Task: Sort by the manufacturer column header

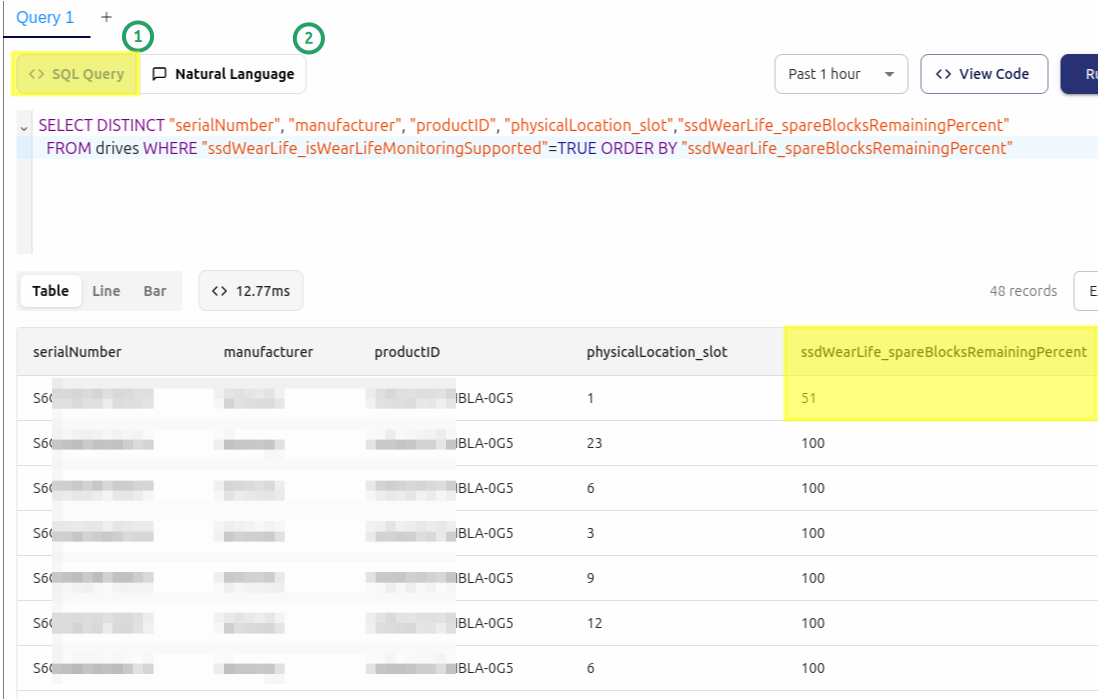Action: click(x=268, y=352)
